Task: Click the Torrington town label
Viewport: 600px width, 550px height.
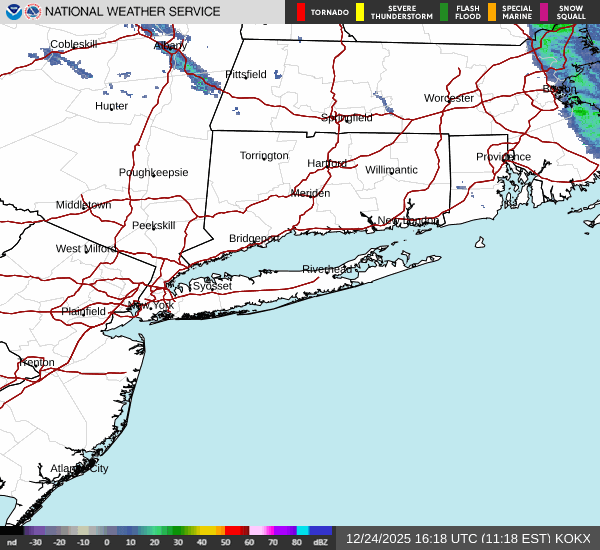Action: pyautogui.click(x=264, y=155)
